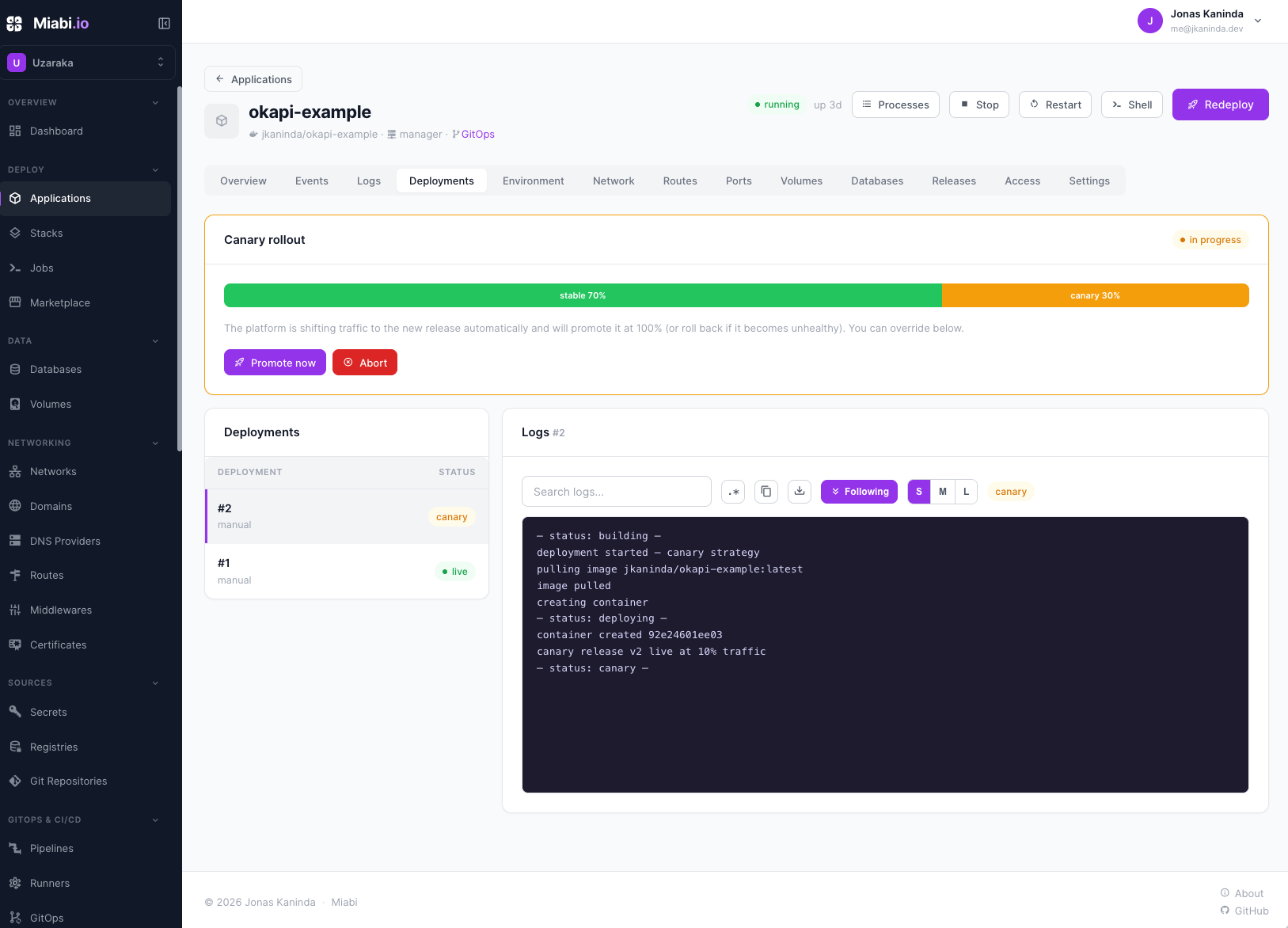Stop the running application
1288x928 pixels.
tap(979, 105)
